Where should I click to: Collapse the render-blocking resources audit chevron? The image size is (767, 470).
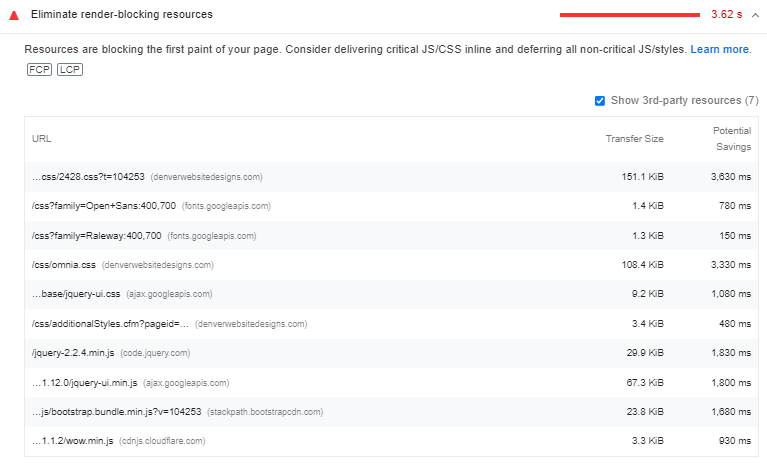(755, 15)
